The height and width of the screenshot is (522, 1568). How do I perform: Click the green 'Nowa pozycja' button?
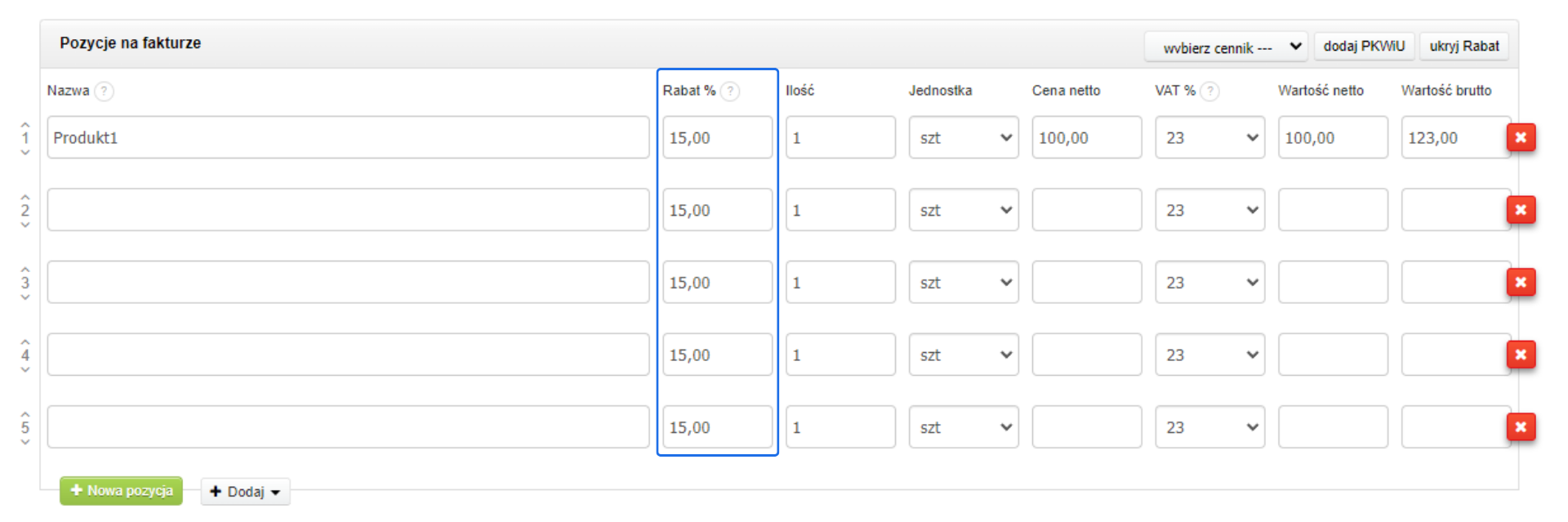121,491
